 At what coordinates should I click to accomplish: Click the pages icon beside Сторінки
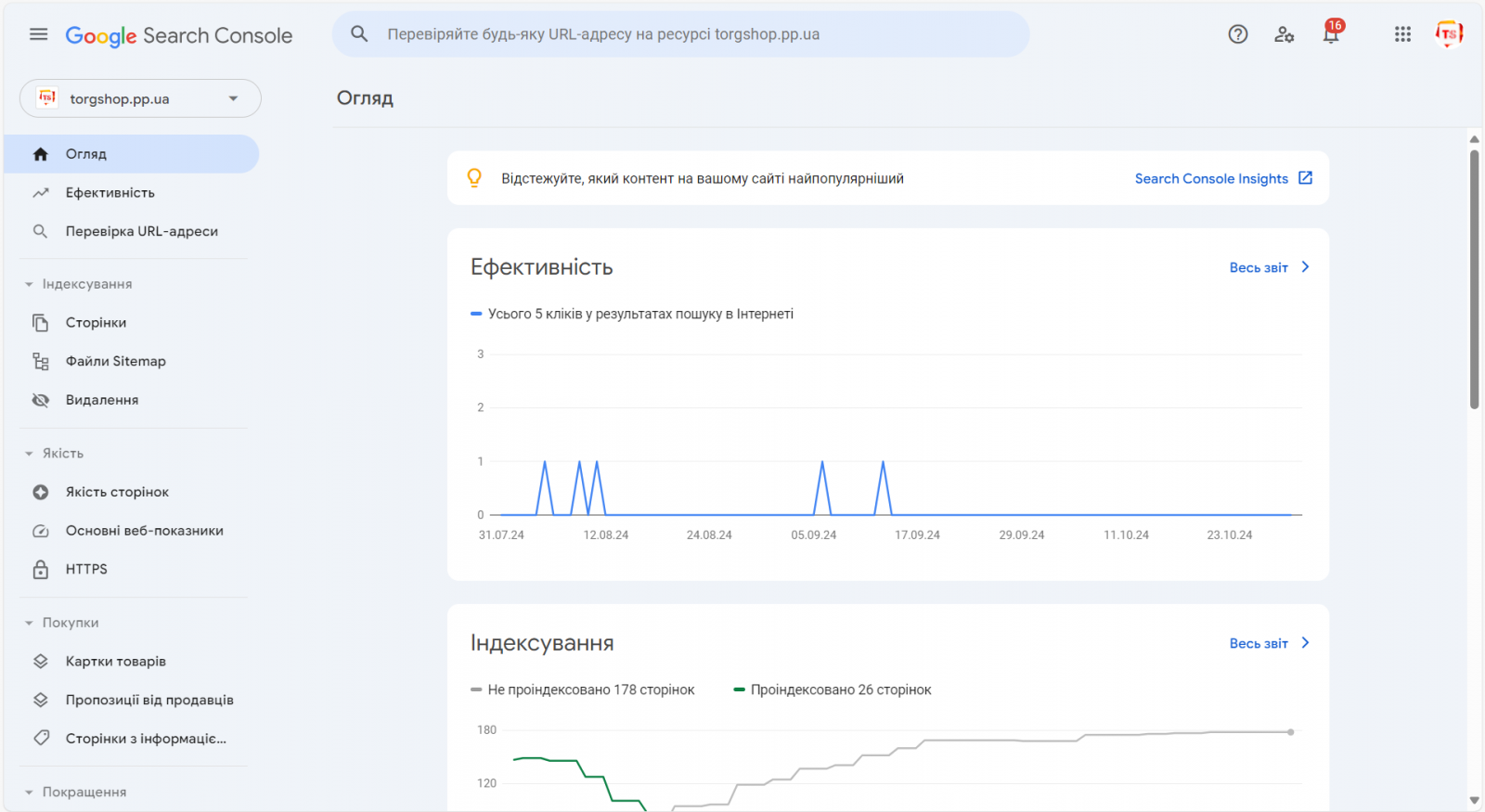coord(41,323)
